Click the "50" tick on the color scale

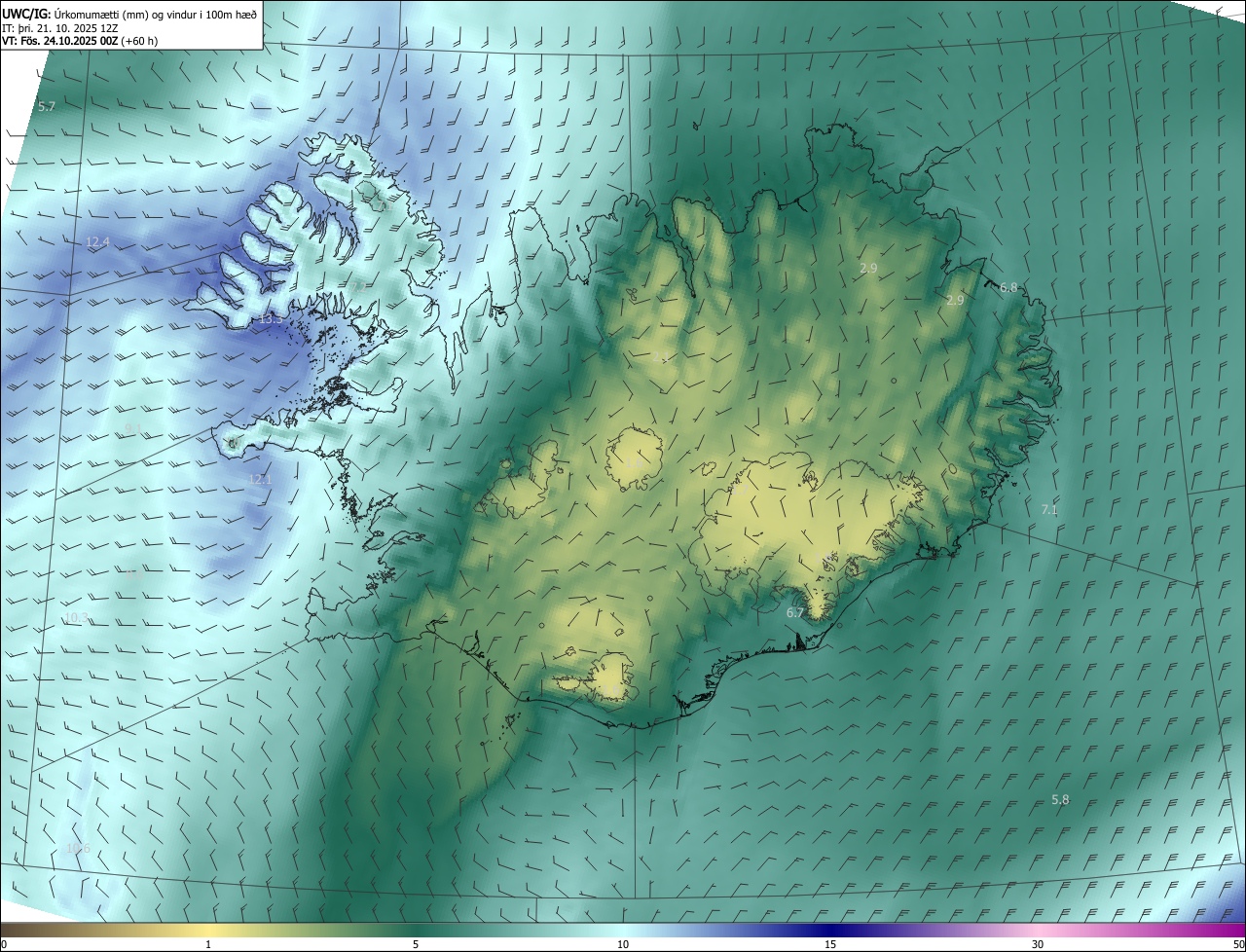pos(1238,944)
